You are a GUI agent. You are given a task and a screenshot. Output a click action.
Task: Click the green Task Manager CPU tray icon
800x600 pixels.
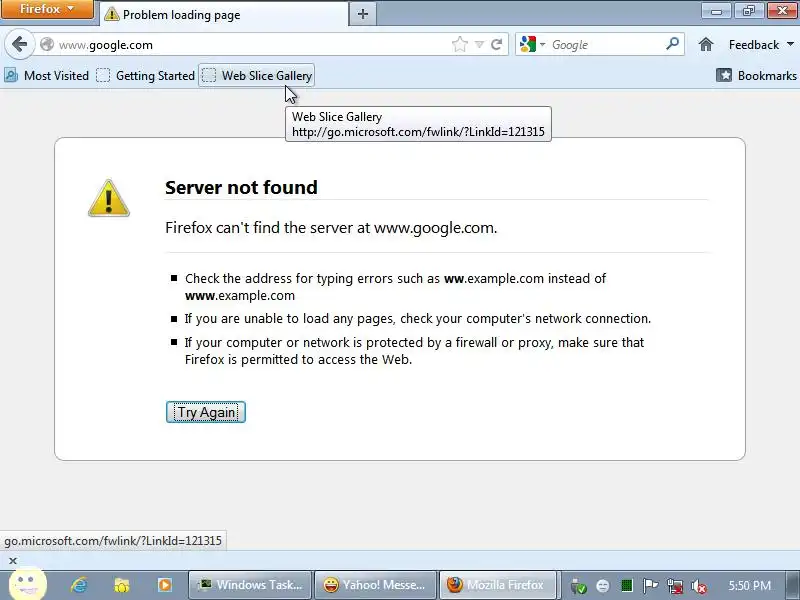(627, 586)
